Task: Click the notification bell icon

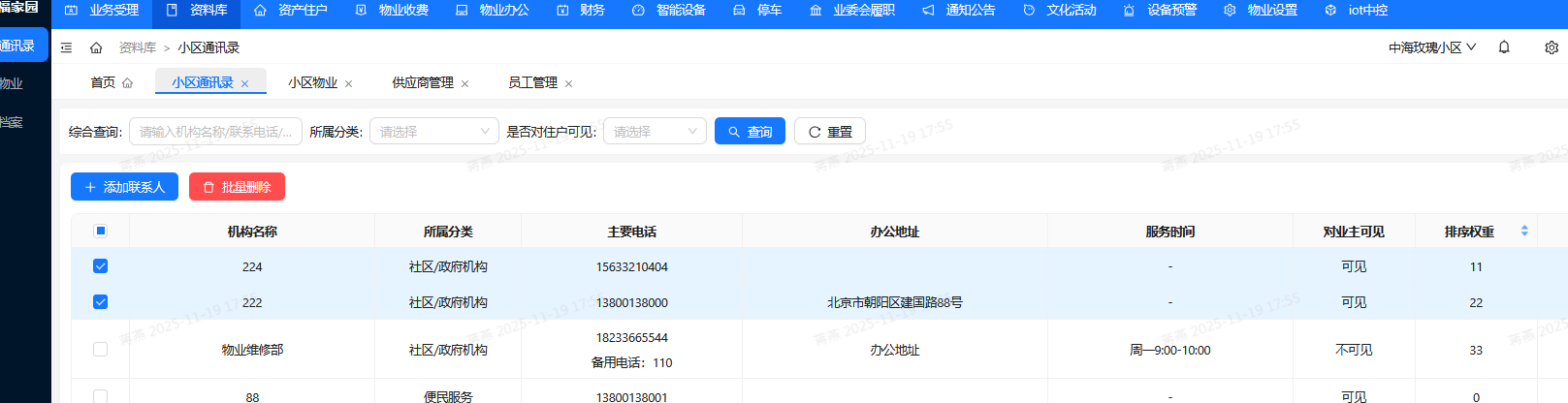Action: point(1504,47)
